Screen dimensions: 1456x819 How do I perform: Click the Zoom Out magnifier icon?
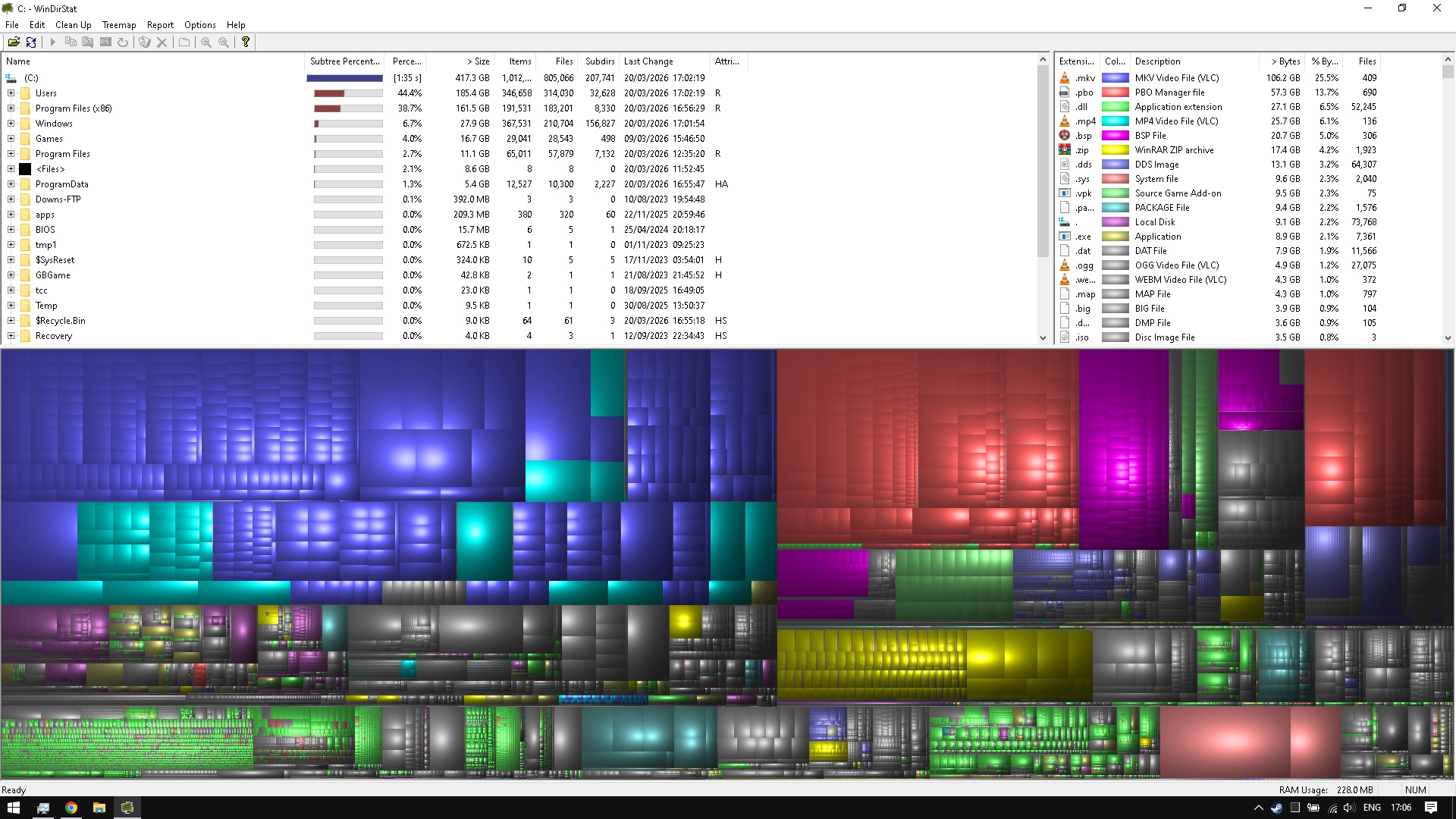224,42
